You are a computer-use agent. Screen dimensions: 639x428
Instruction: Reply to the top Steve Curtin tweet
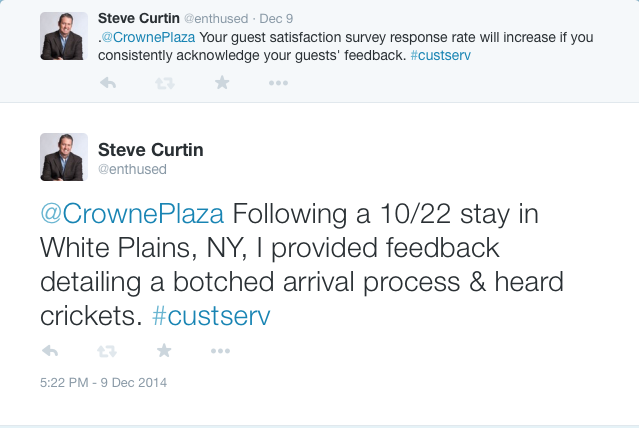(108, 84)
